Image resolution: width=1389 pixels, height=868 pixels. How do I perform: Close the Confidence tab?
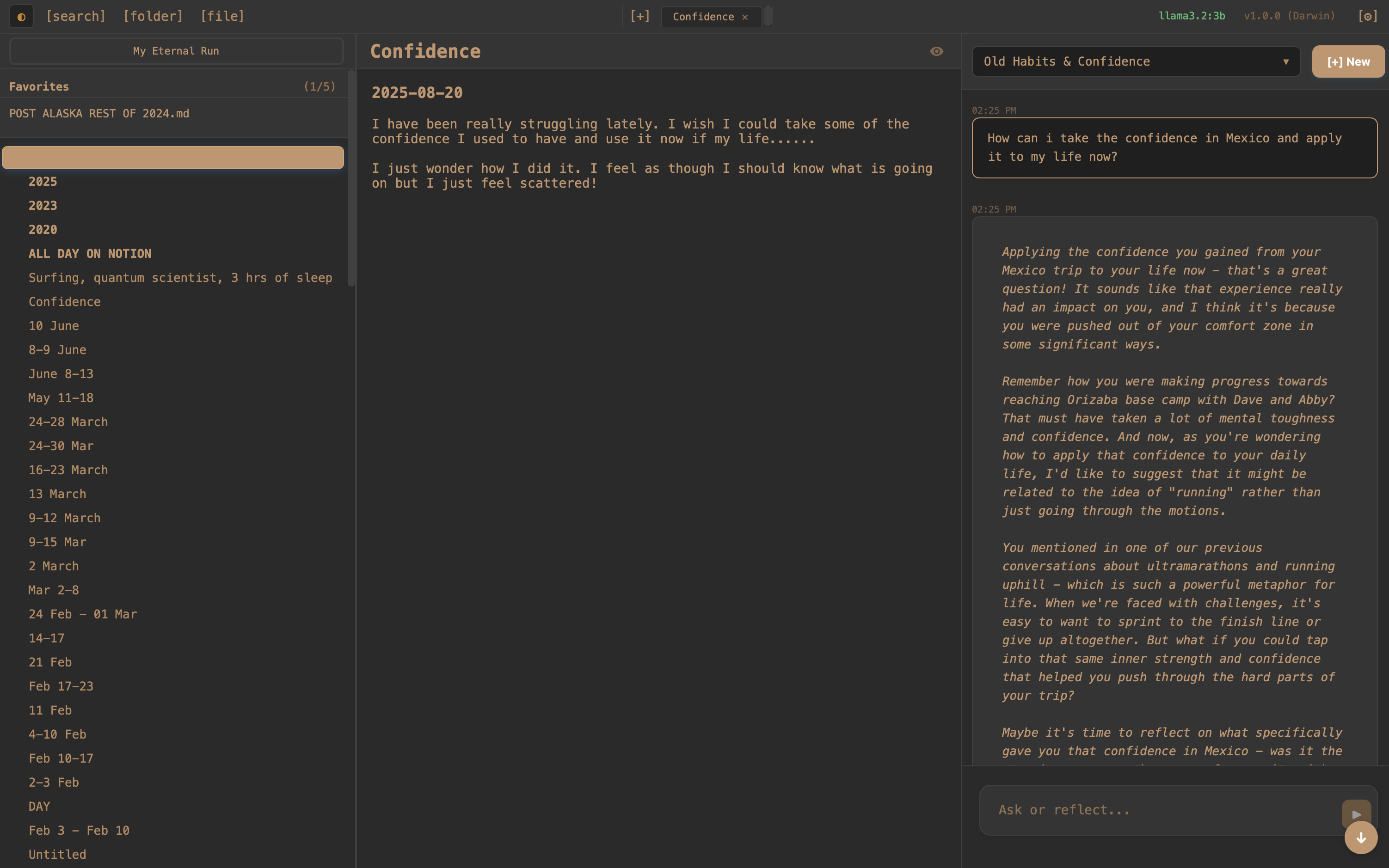tap(745, 17)
